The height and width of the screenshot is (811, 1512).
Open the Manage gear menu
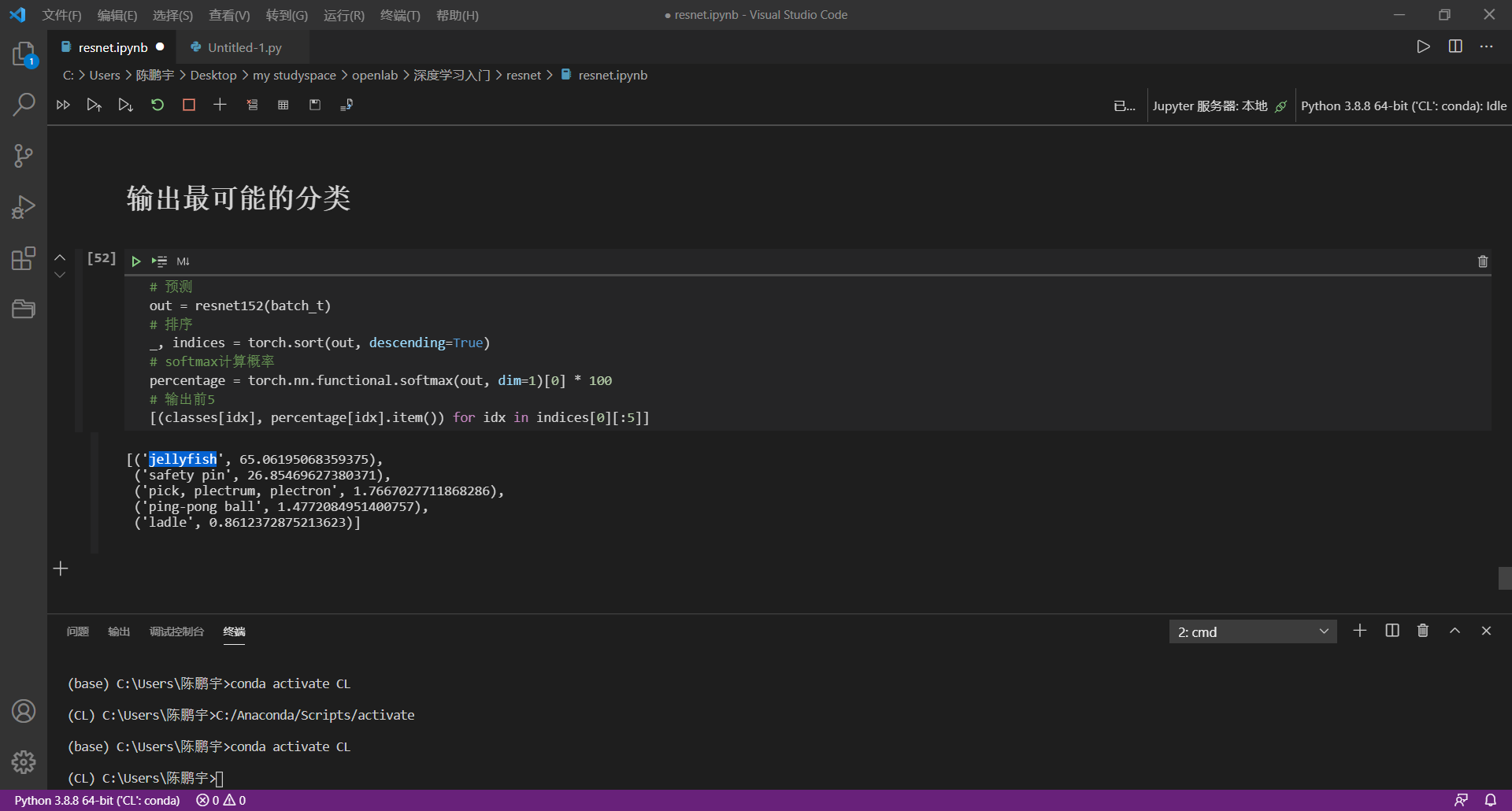click(x=24, y=762)
